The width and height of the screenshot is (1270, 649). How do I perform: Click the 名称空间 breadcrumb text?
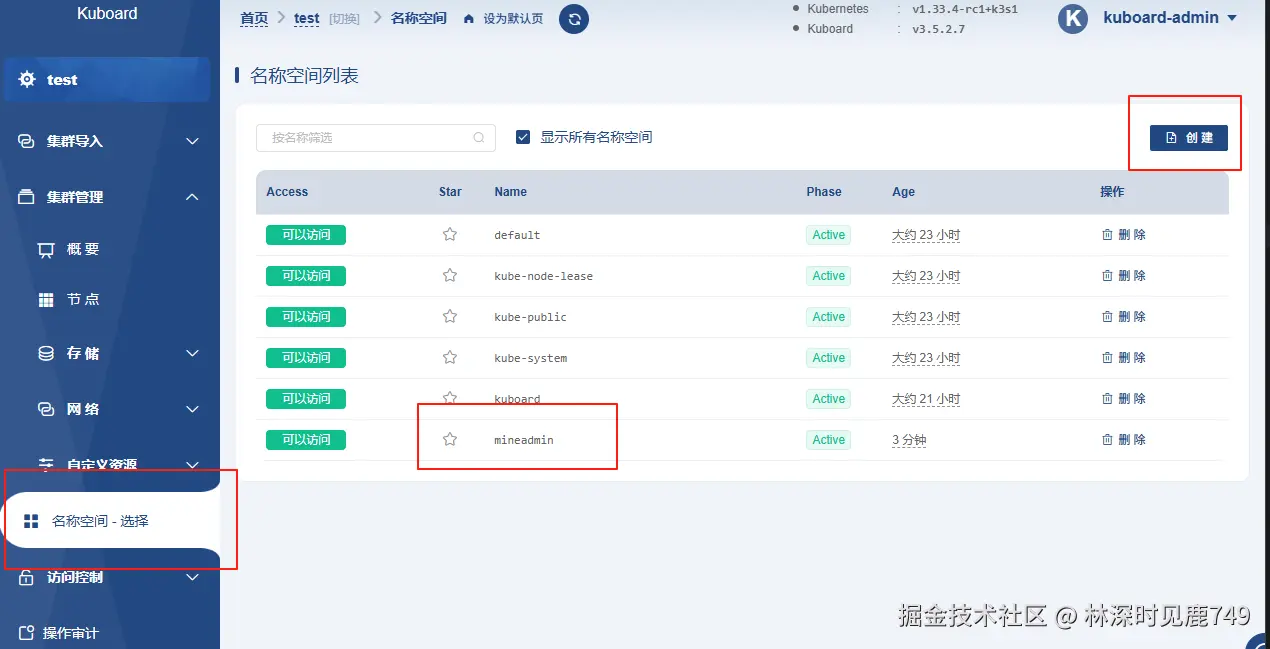pyautogui.click(x=418, y=19)
